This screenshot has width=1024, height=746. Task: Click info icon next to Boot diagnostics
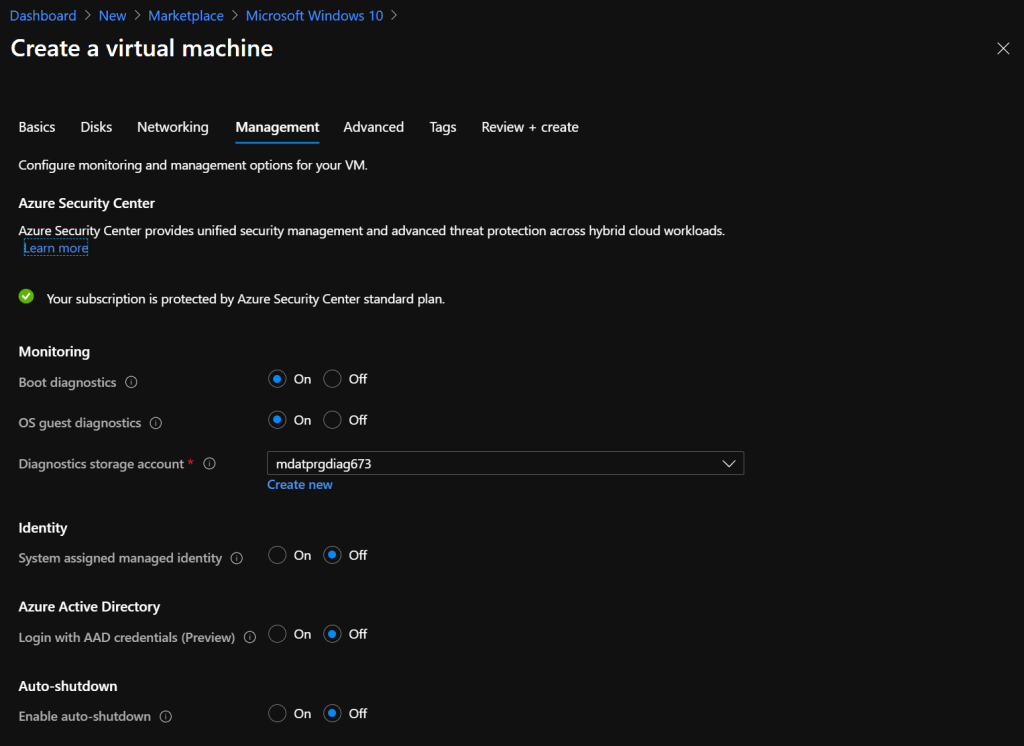pos(132,382)
